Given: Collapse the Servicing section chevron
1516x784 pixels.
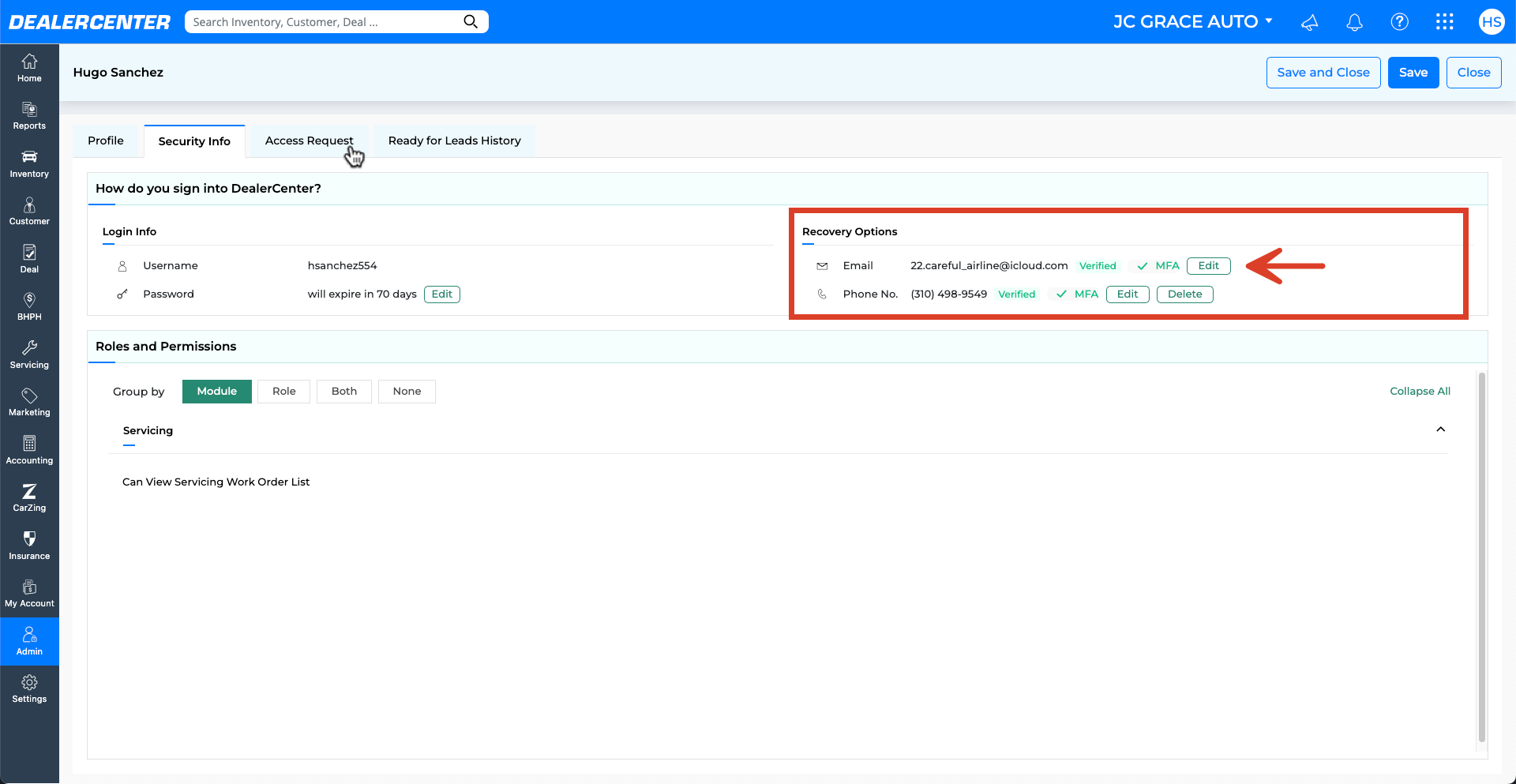Looking at the screenshot, I should tap(1440, 430).
